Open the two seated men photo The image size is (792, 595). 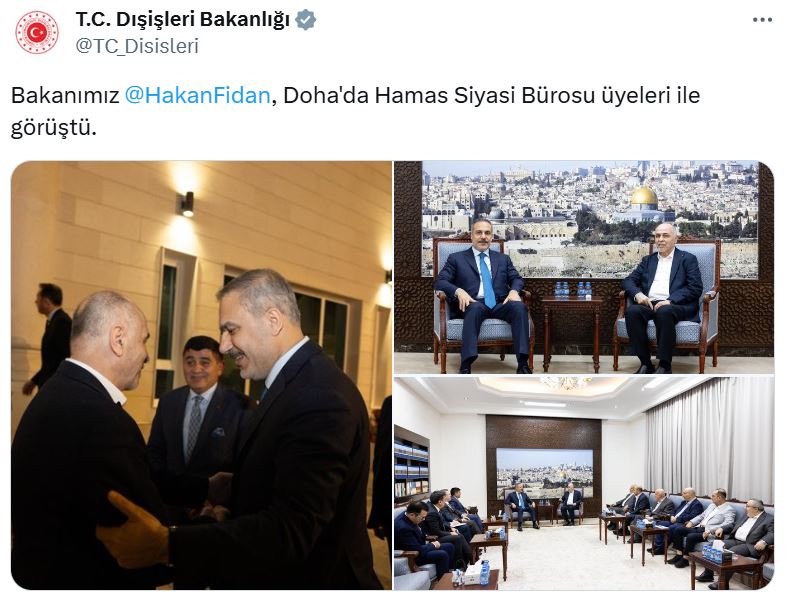[583, 267]
